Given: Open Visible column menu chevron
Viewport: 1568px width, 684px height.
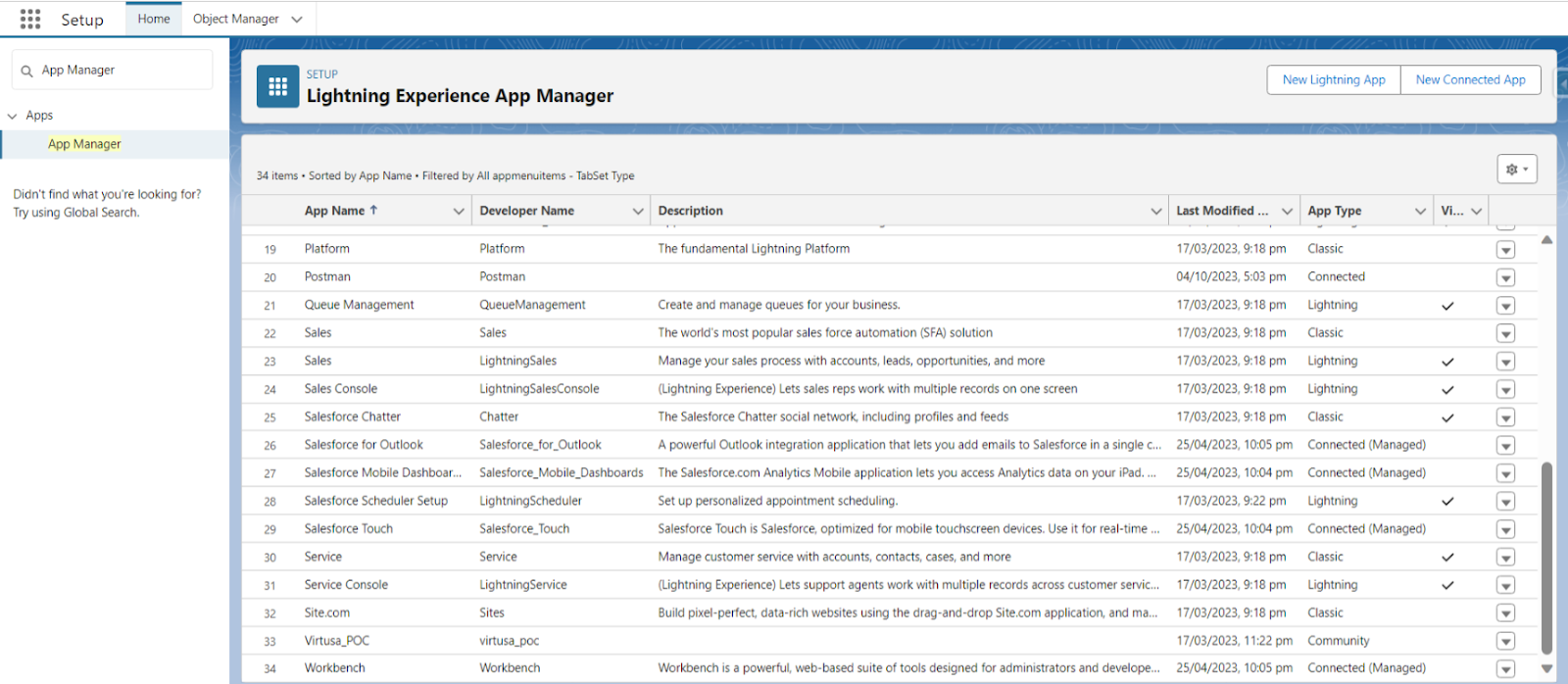Looking at the screenshot, I should 1476,211.
